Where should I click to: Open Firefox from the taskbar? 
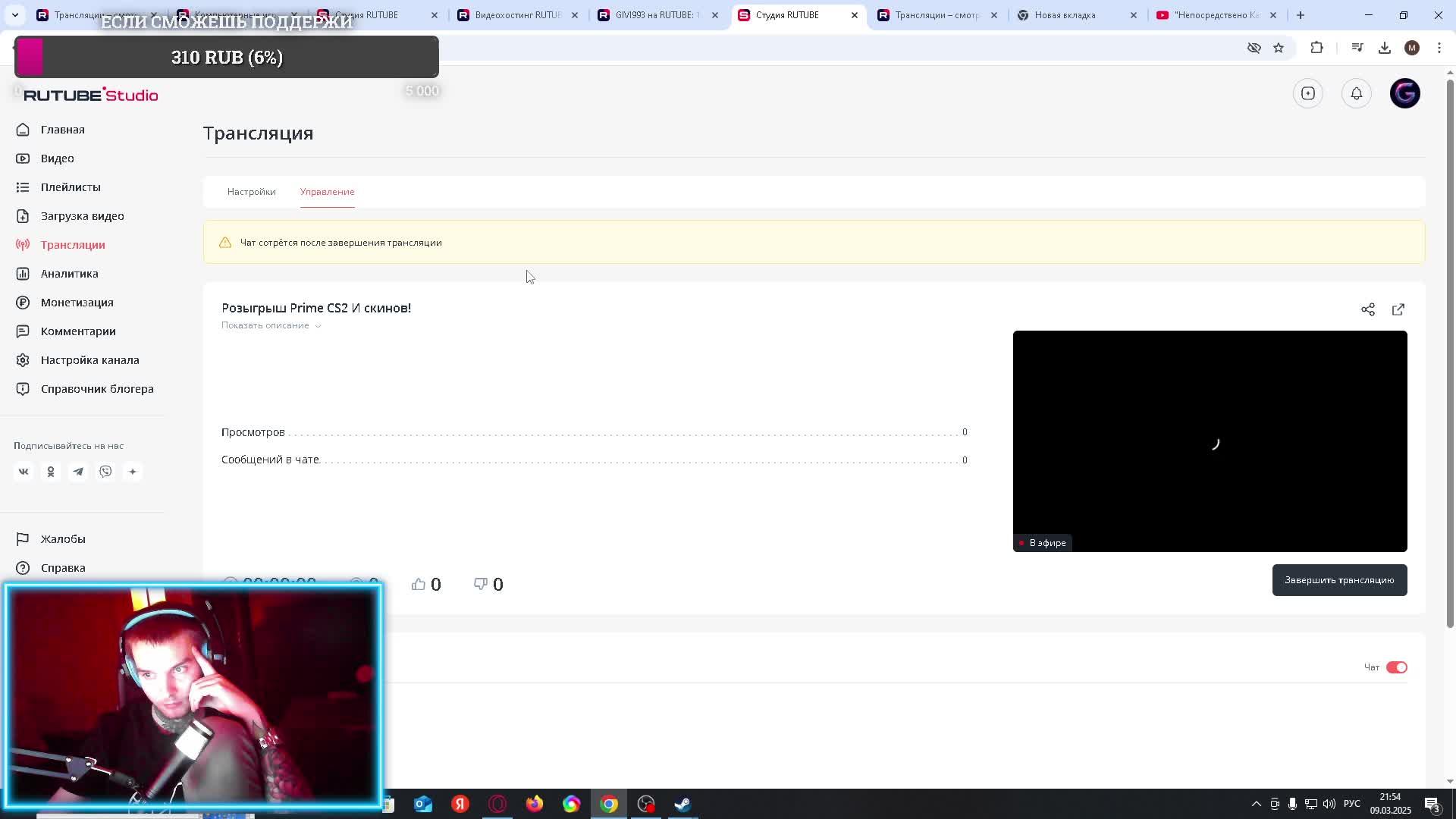(535, 804)
